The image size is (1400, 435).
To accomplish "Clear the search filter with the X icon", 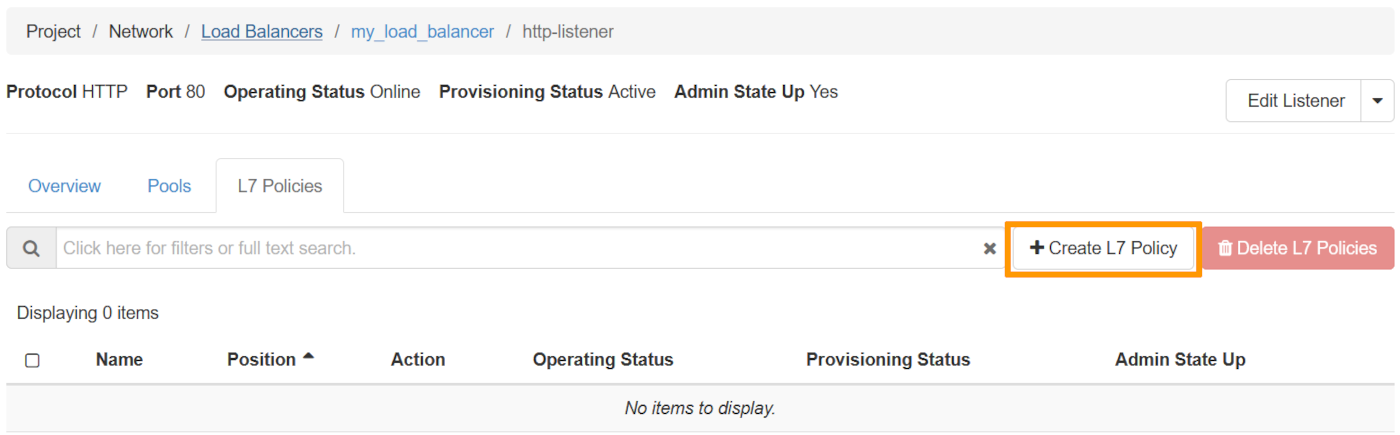I will (989, 248).
